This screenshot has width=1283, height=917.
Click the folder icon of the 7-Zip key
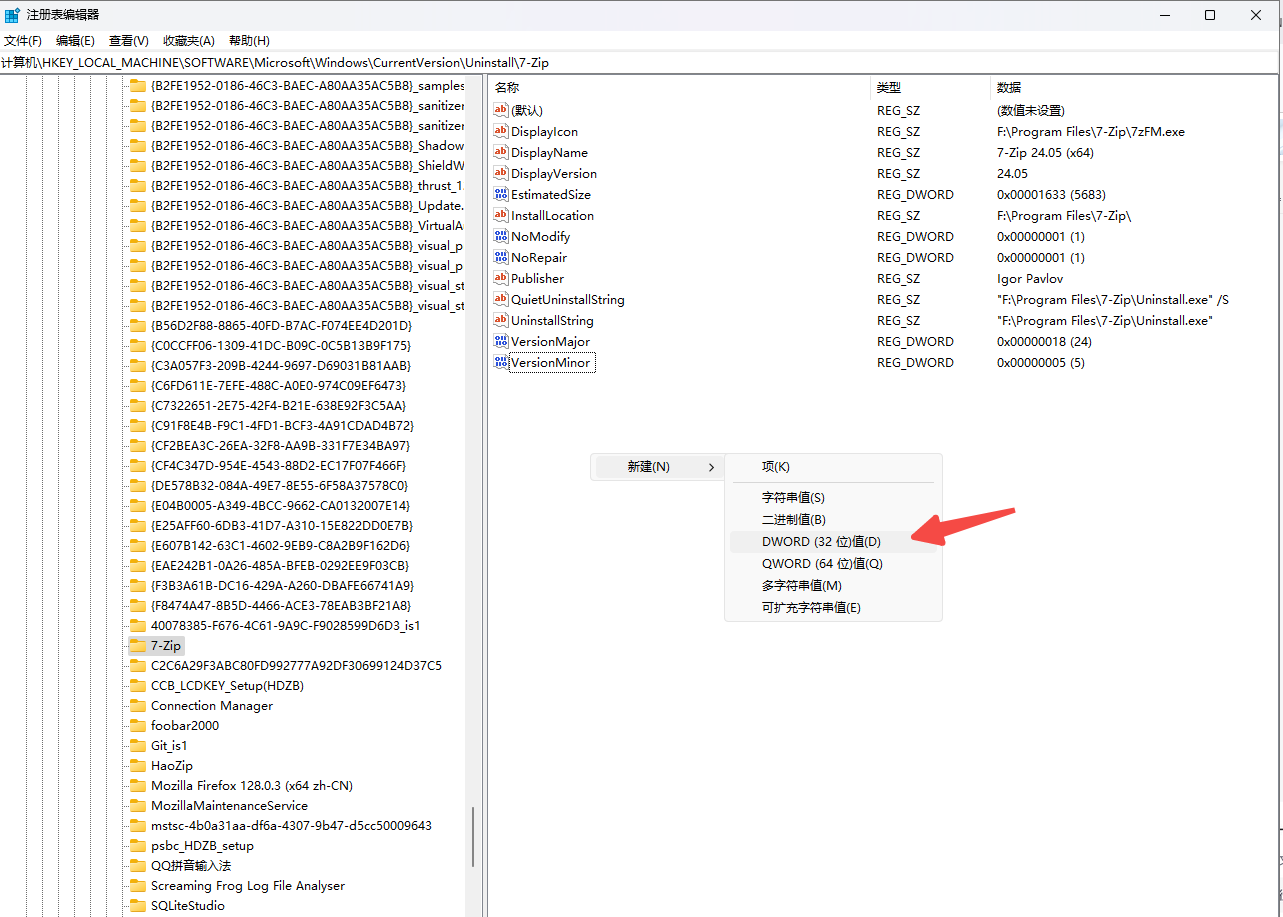coord(138,646)
